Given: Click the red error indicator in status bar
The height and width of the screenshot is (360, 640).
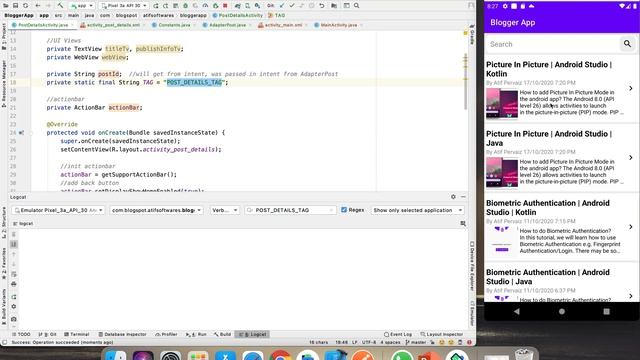Looking at the screenshot, I should tap(469, 342).
